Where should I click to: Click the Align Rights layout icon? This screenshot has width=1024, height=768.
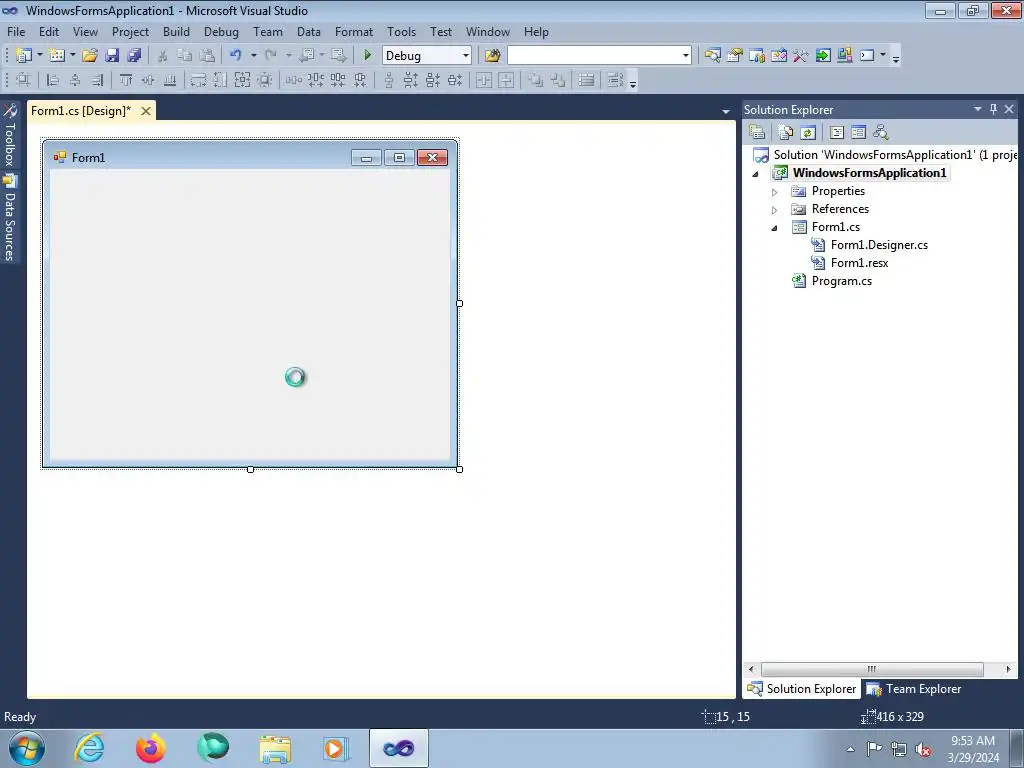[97, 80]
